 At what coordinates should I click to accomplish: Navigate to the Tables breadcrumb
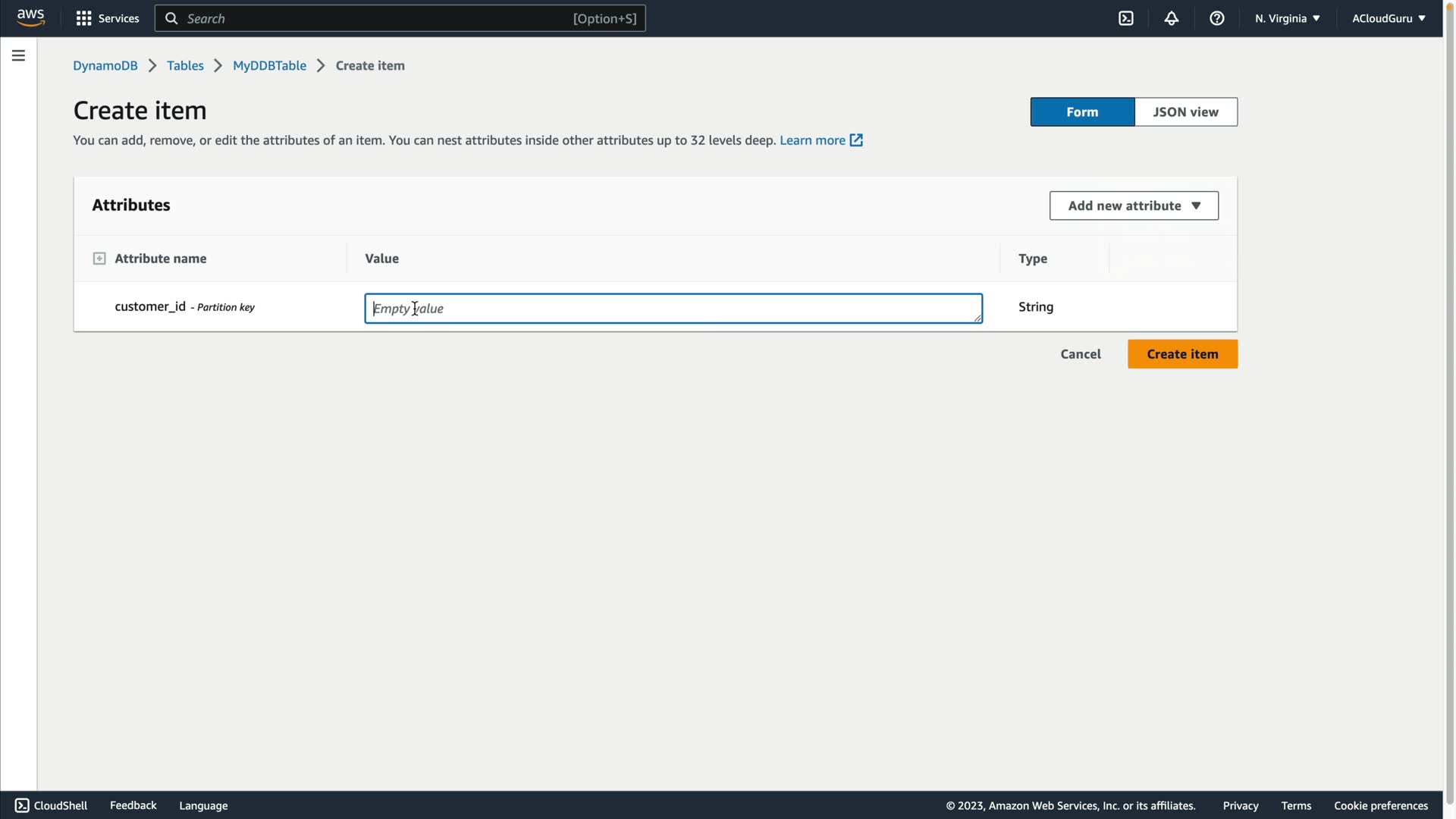coord(185,66)
